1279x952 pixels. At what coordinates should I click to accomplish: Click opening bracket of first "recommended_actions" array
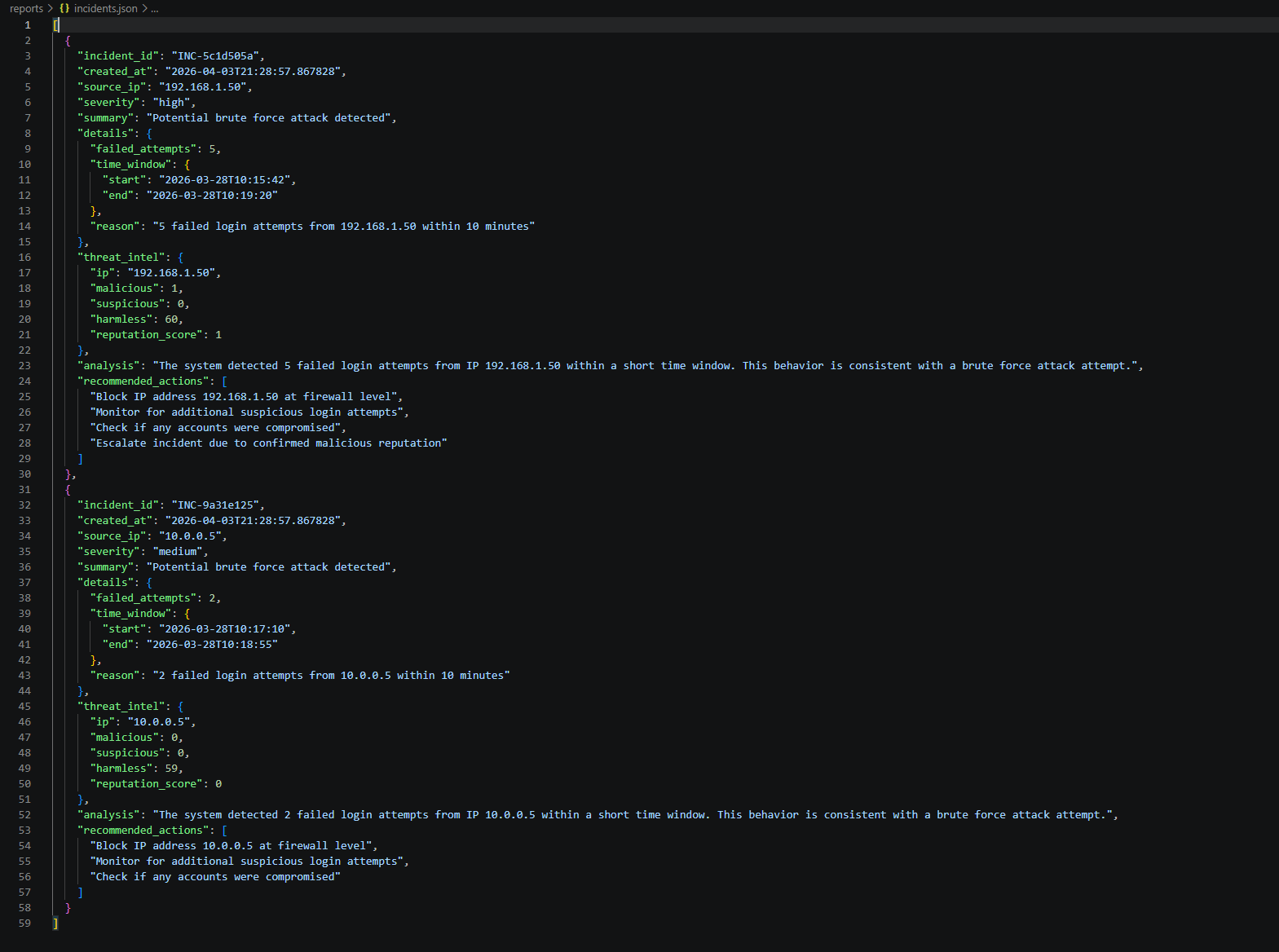(224, 381)
